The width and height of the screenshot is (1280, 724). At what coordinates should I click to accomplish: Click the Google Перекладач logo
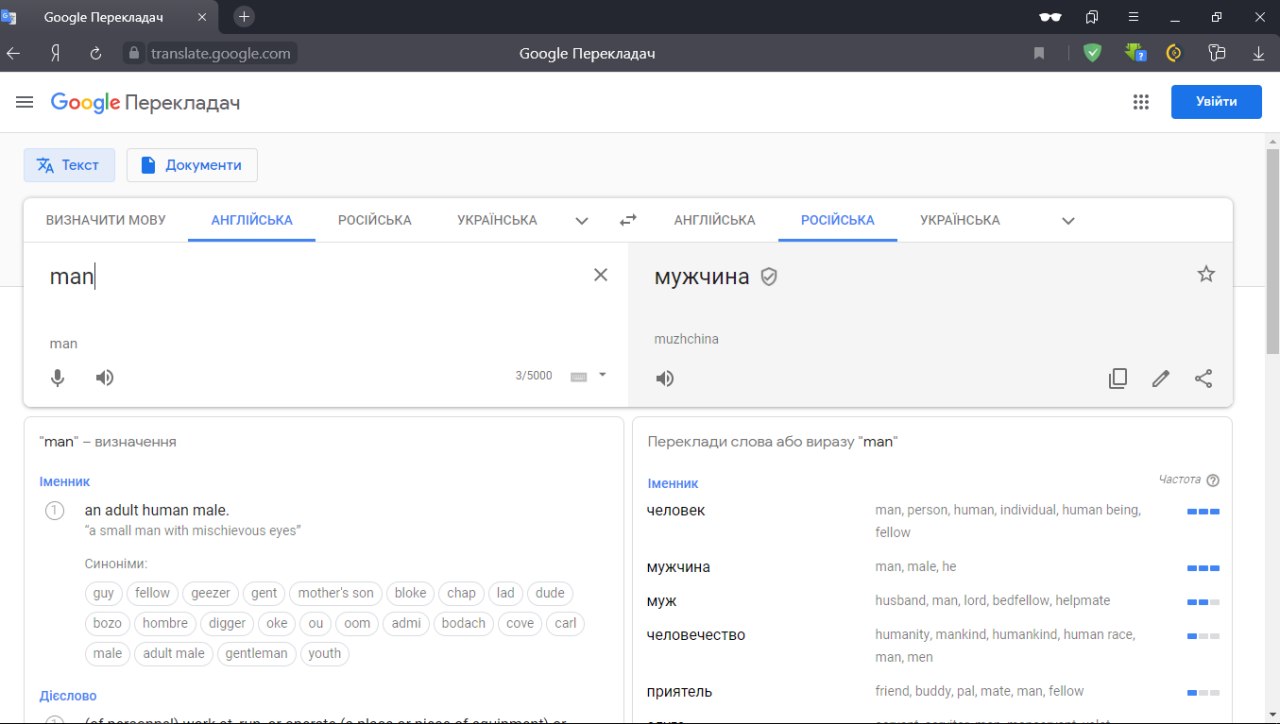145,102
